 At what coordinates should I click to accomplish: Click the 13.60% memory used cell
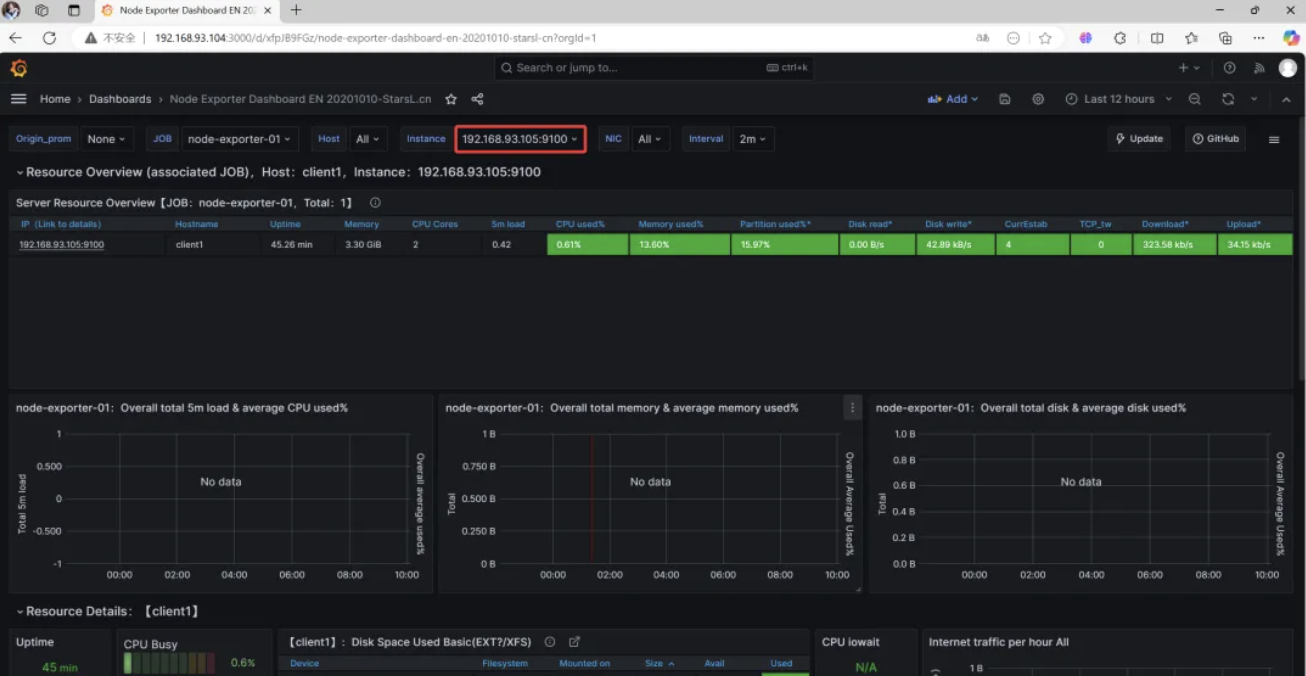(680, 244)
